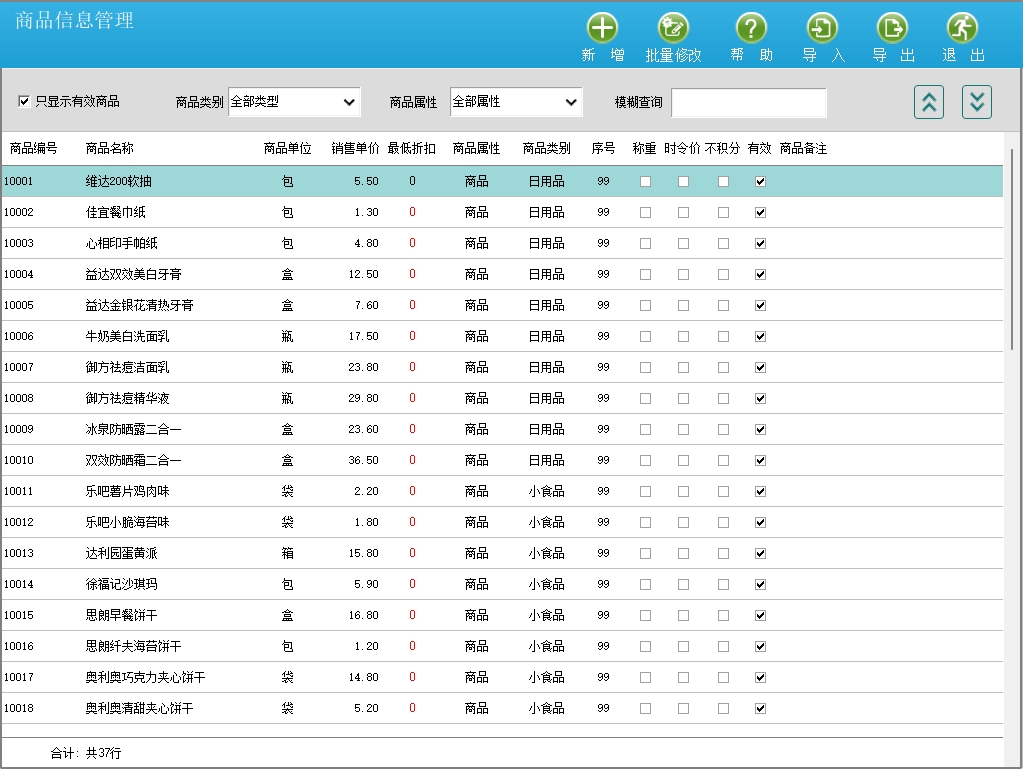Click the 商品编号 column header
Screen dimensions: 1023x769
[x=33, y=148]
